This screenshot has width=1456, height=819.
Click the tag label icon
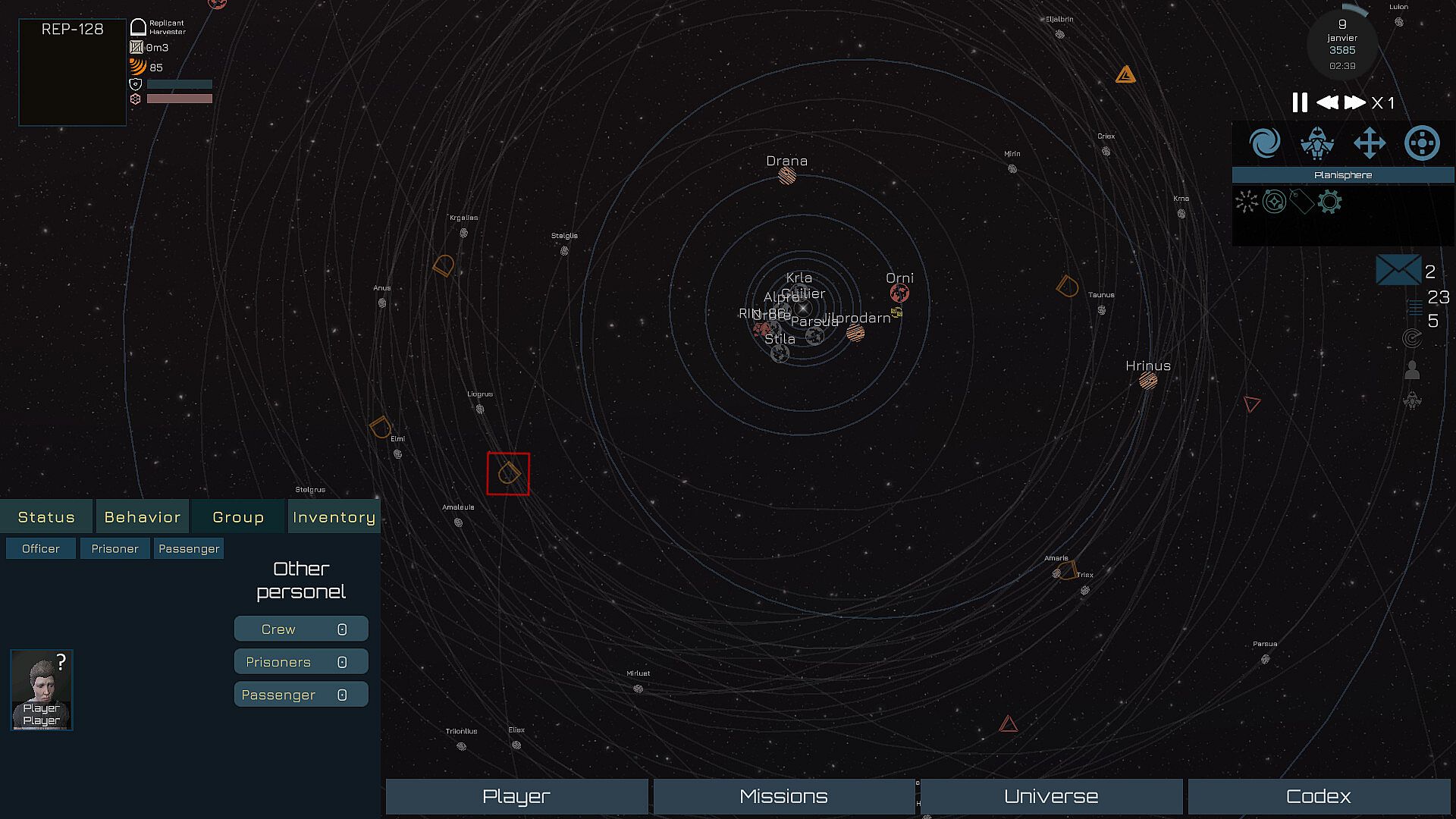[x=1301, y=202]
